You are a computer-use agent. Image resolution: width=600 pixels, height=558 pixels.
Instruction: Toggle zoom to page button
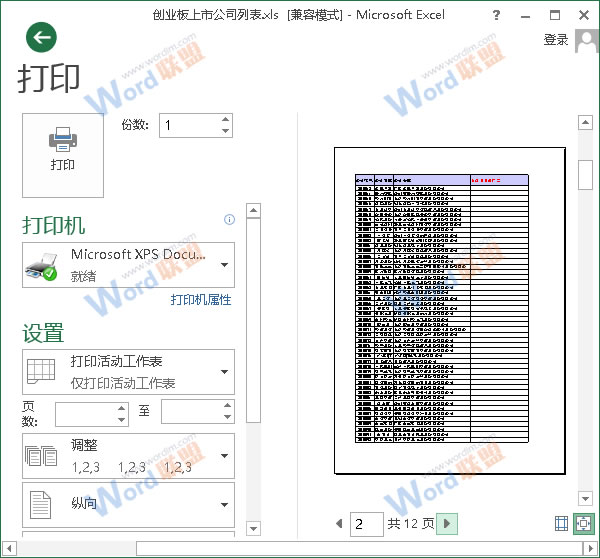coord(583,524)
